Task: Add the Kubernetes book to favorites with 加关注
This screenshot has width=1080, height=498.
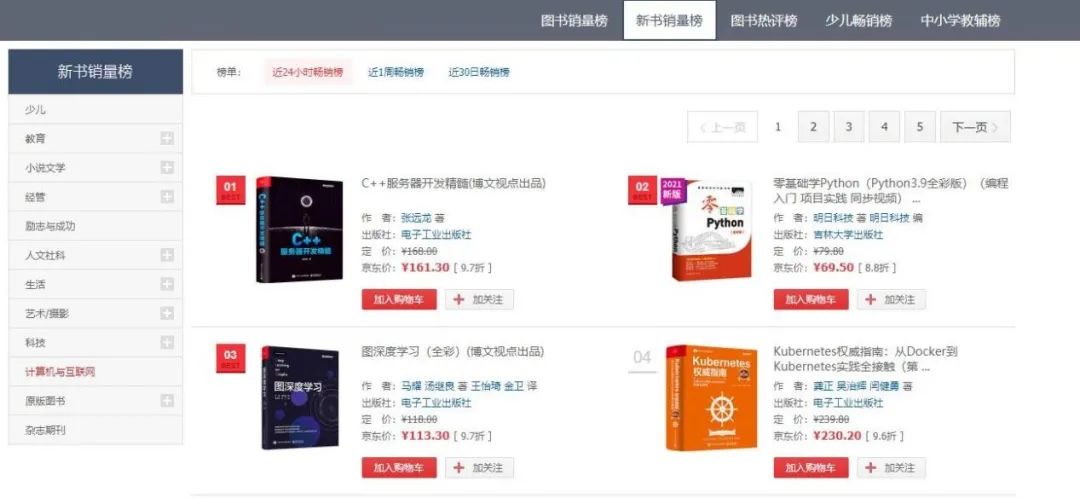Action: pyautogui.click(x=891, y=468)
